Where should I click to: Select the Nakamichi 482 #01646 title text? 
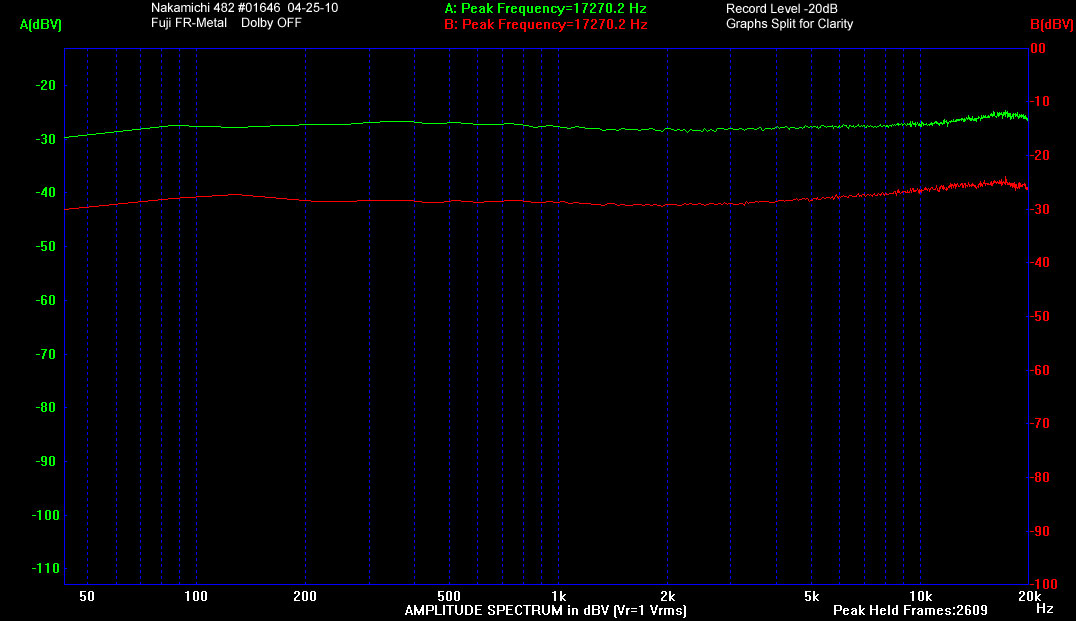coord(244,8)
